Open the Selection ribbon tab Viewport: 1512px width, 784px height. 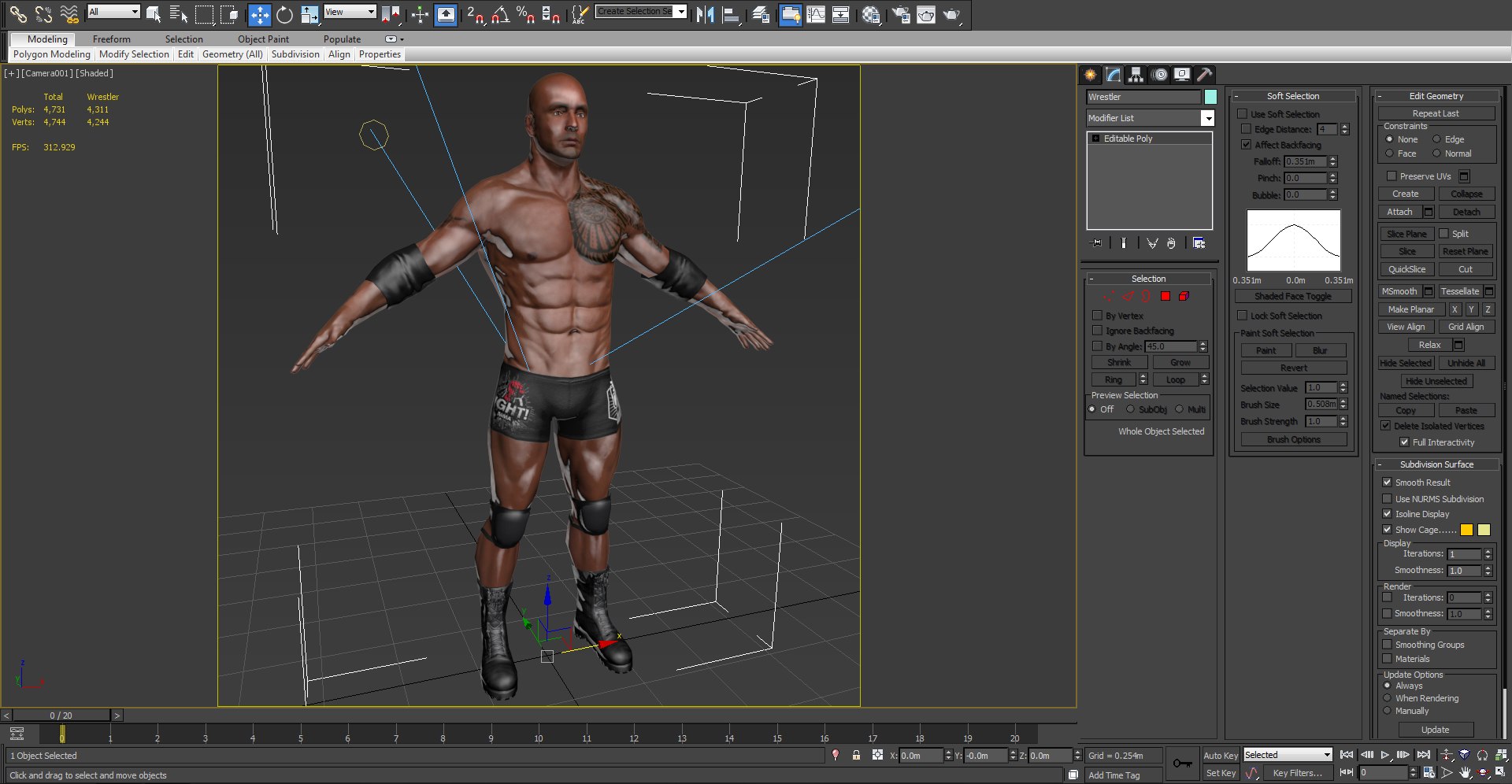coord(183,39)
